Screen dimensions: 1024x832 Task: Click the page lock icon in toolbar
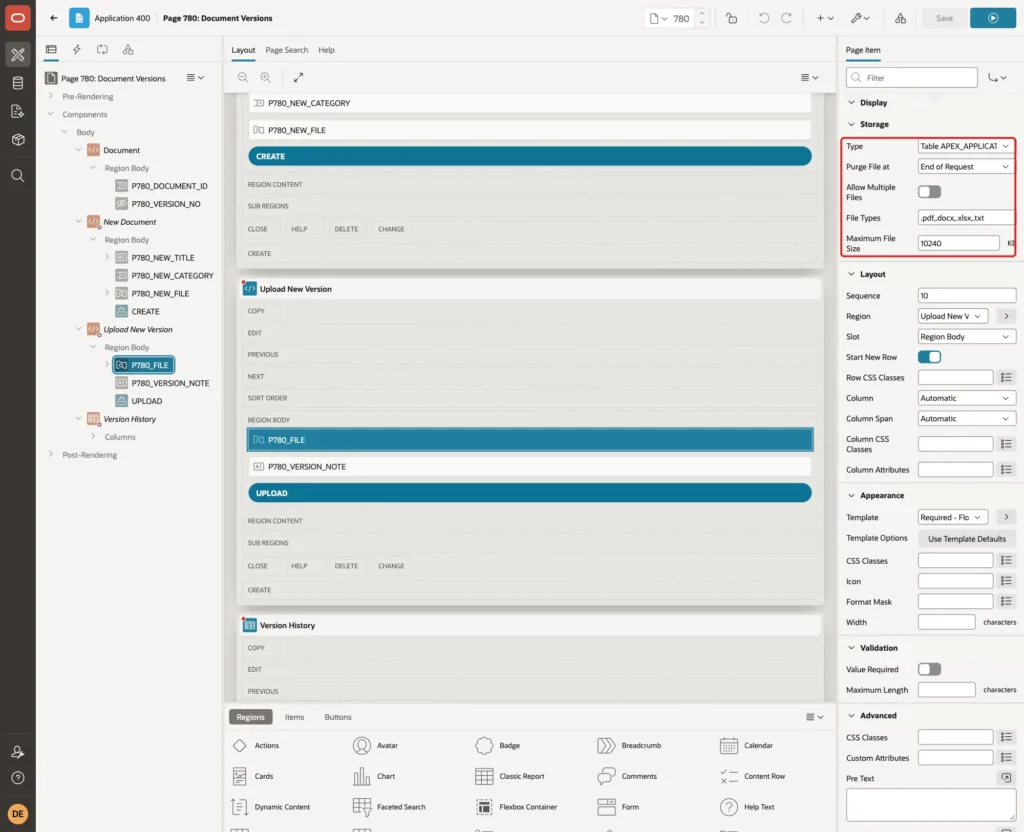731,18
